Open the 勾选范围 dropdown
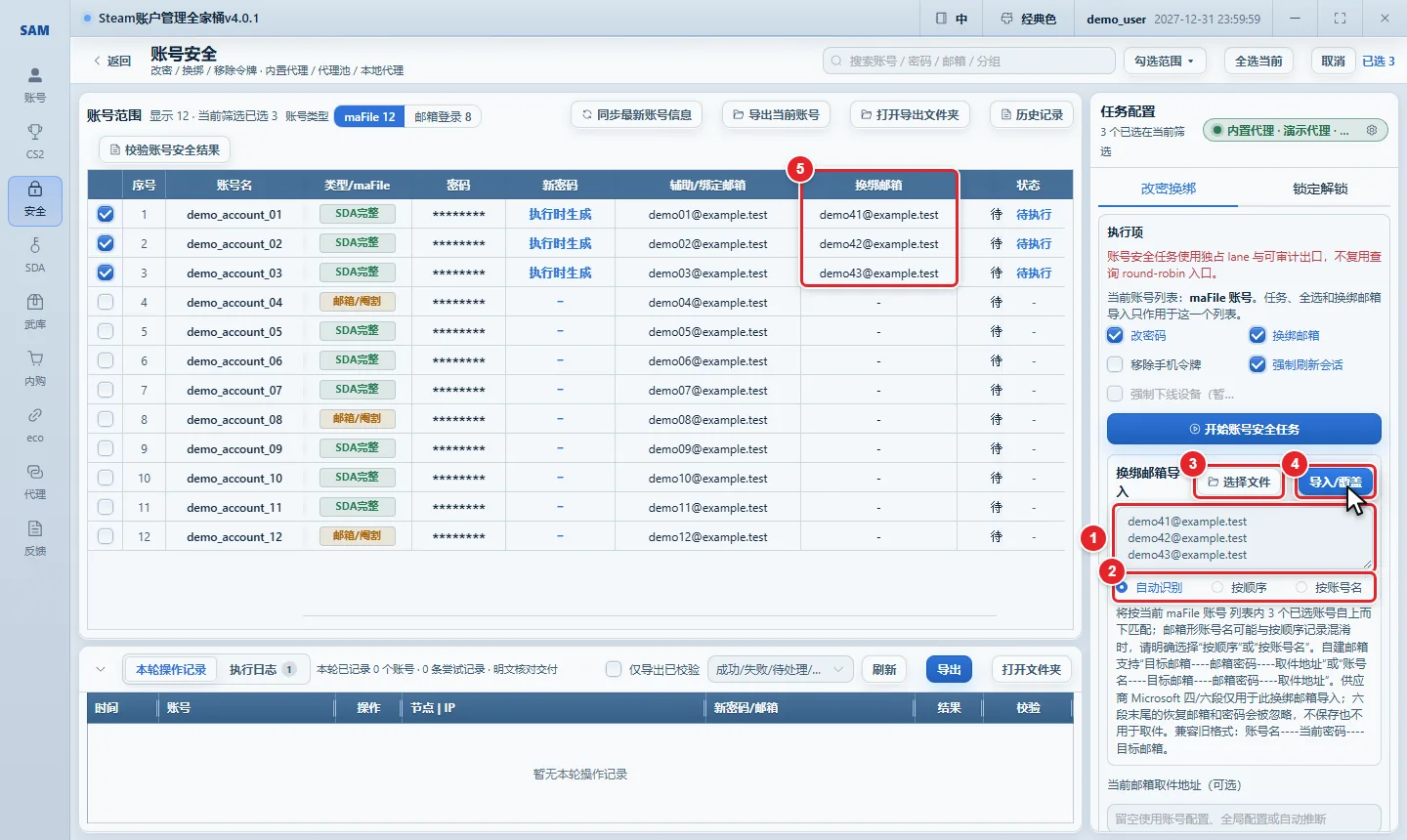Screen dimensions: 1407x840 point(1165,61)
